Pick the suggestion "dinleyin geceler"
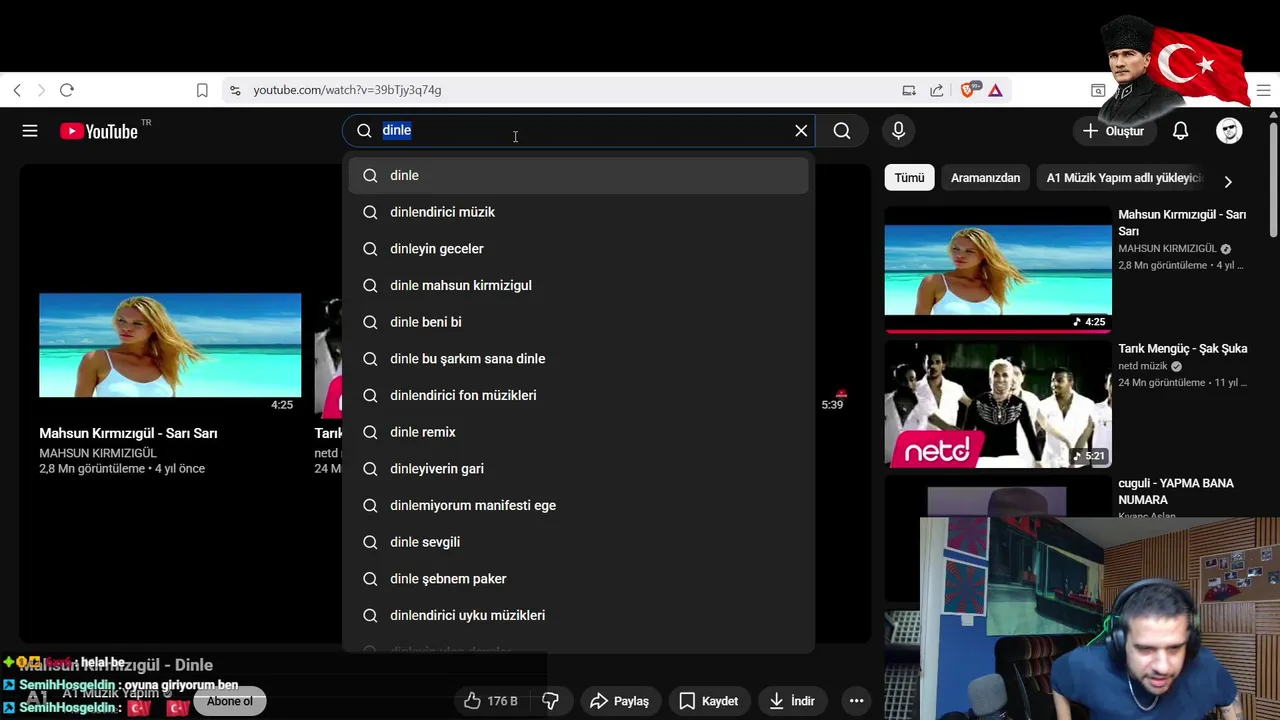The width and height of the screenshot is (1280, 720). click(x=578, y=249)
